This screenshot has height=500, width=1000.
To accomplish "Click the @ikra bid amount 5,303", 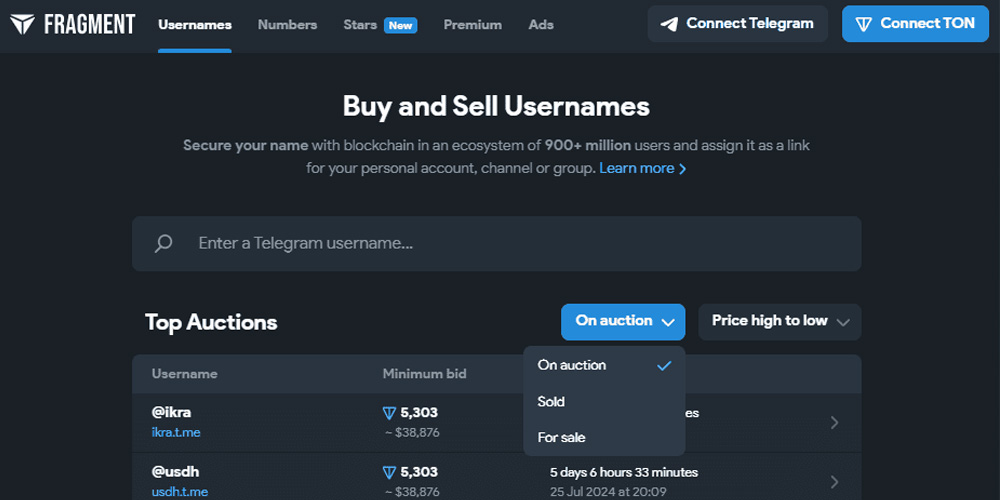I will [419, 413].
